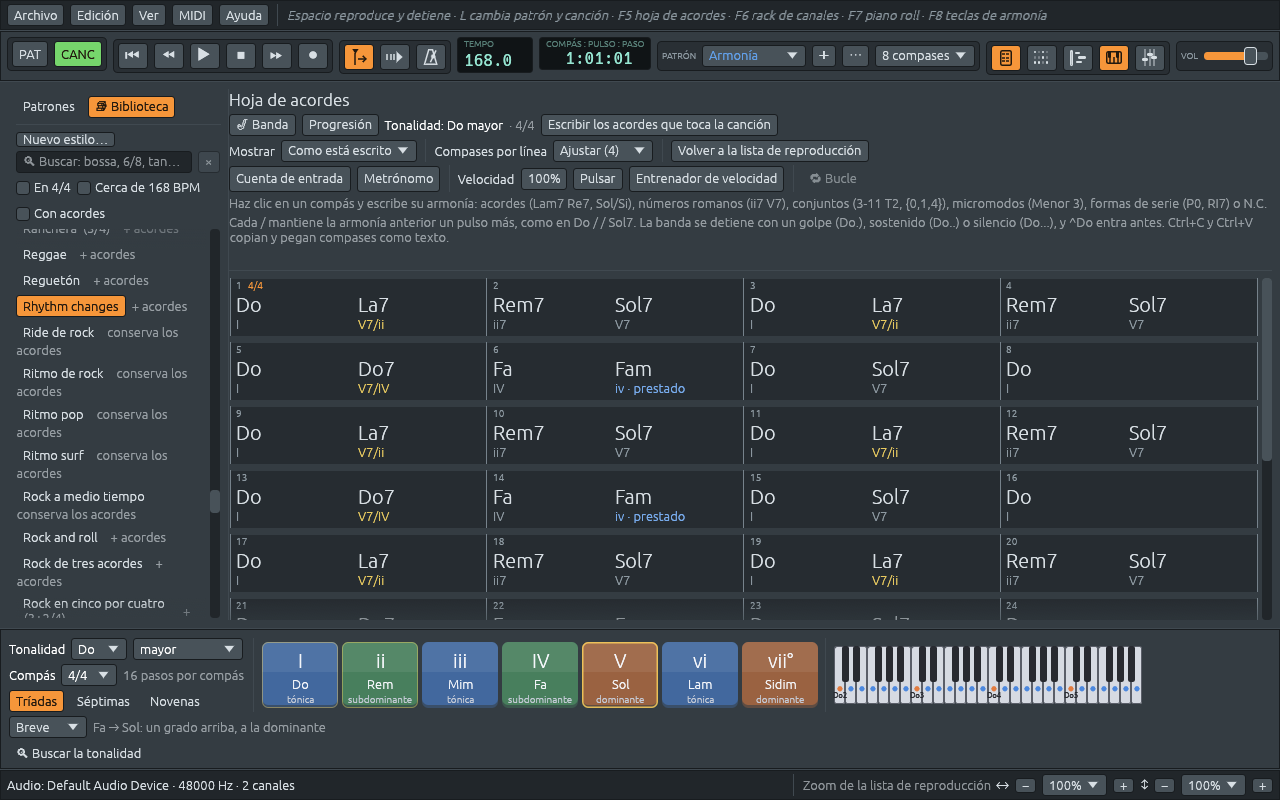Image resolution: width=1280 pixels, height=800 pixels.
Task: Click "Volver a la lista de reproducción"
Action: click(x=770, y=151)
